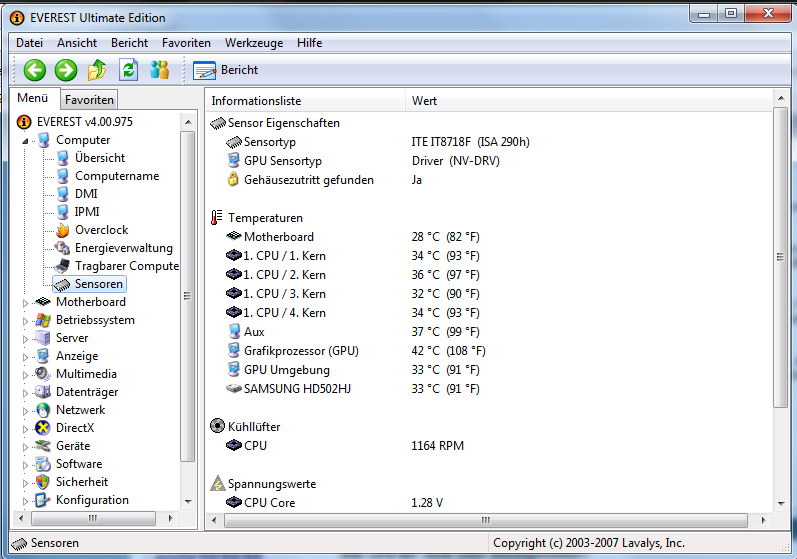Open the Favoriten menu in menu bar
Screen dimensions: 797x559
(x=186, y=43)
